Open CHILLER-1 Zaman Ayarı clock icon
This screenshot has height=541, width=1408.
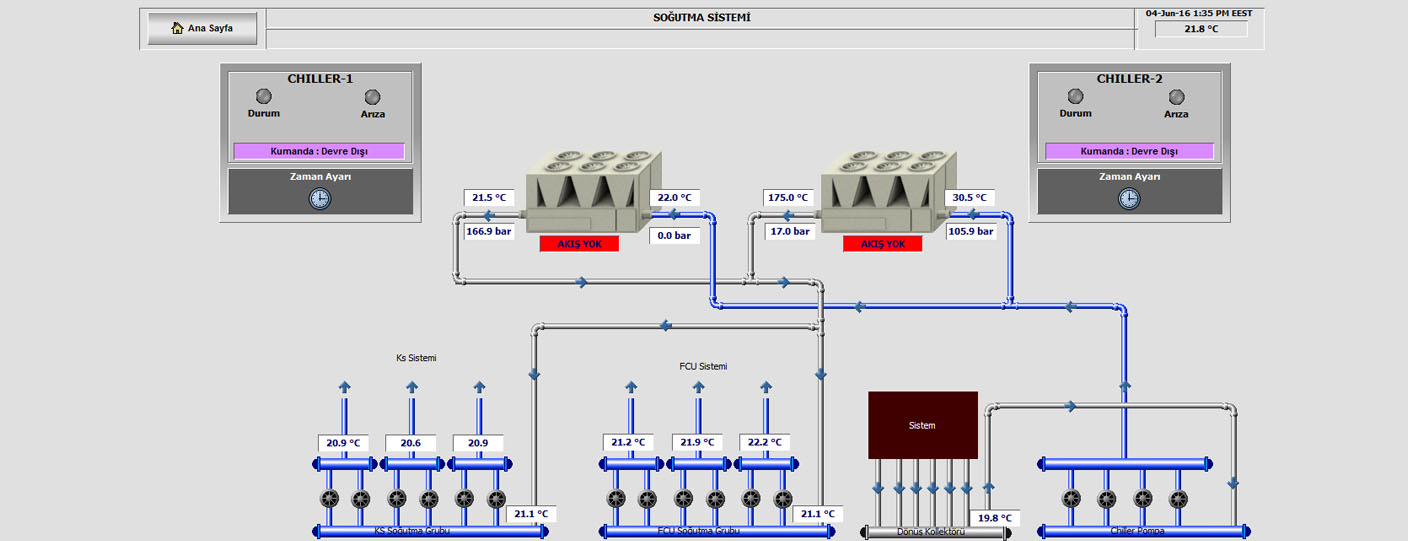pos(320,198)
